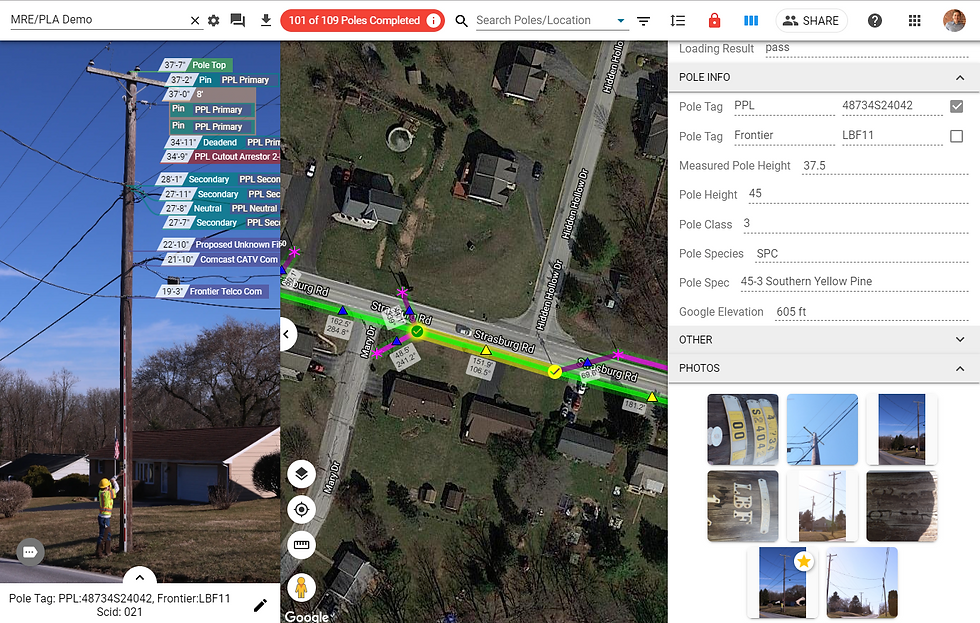The height and width of the screenshot is (623, 980).
Task: Select the map ruler measure tool
Action: click(301, 545)
